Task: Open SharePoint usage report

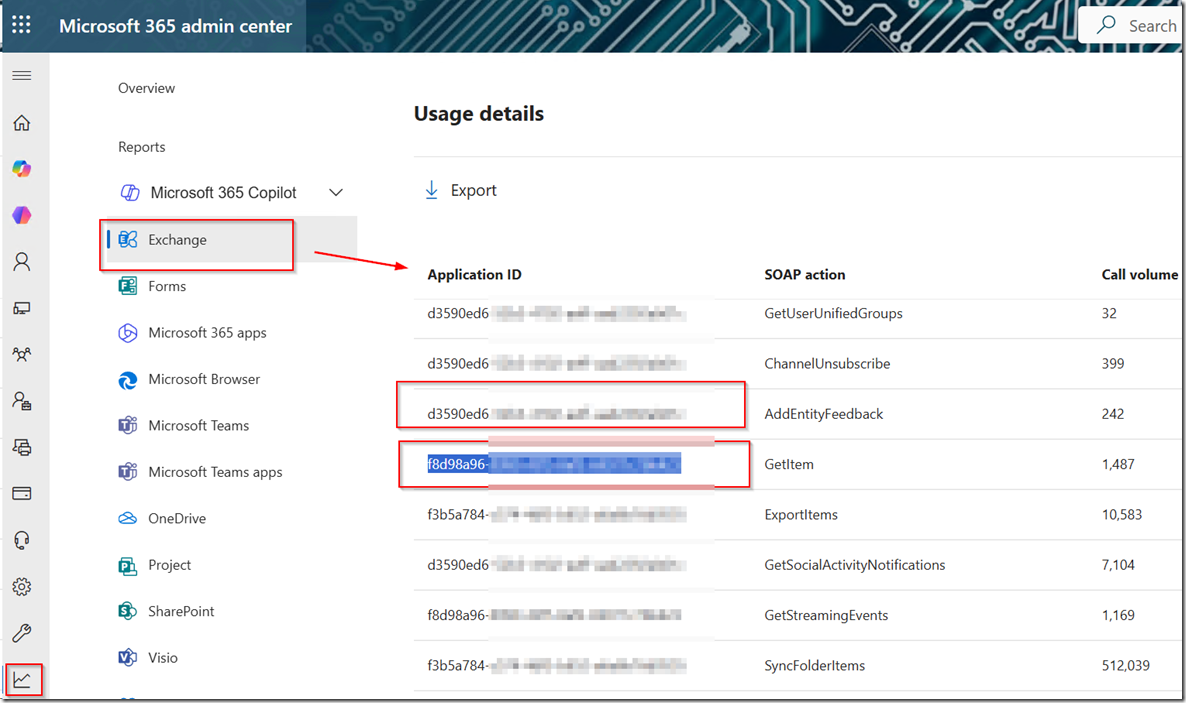Action: [181, 611]
